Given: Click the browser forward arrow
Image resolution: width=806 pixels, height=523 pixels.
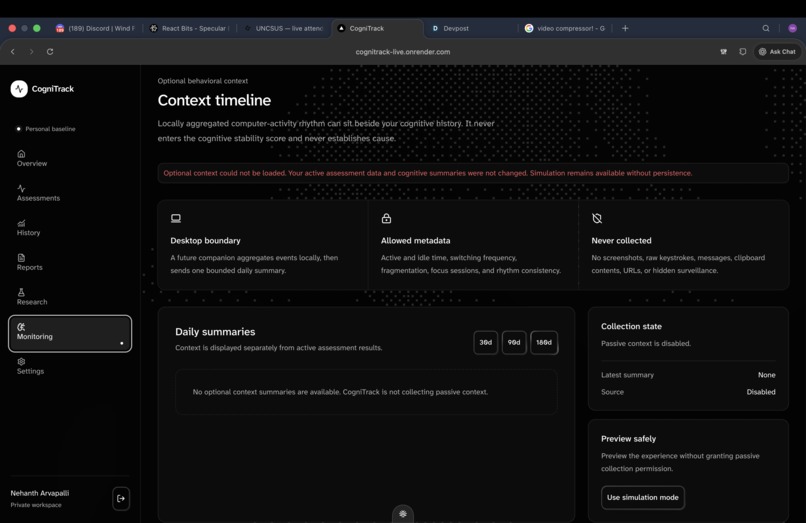Looking at the screenshot, I should coord(31,51).
